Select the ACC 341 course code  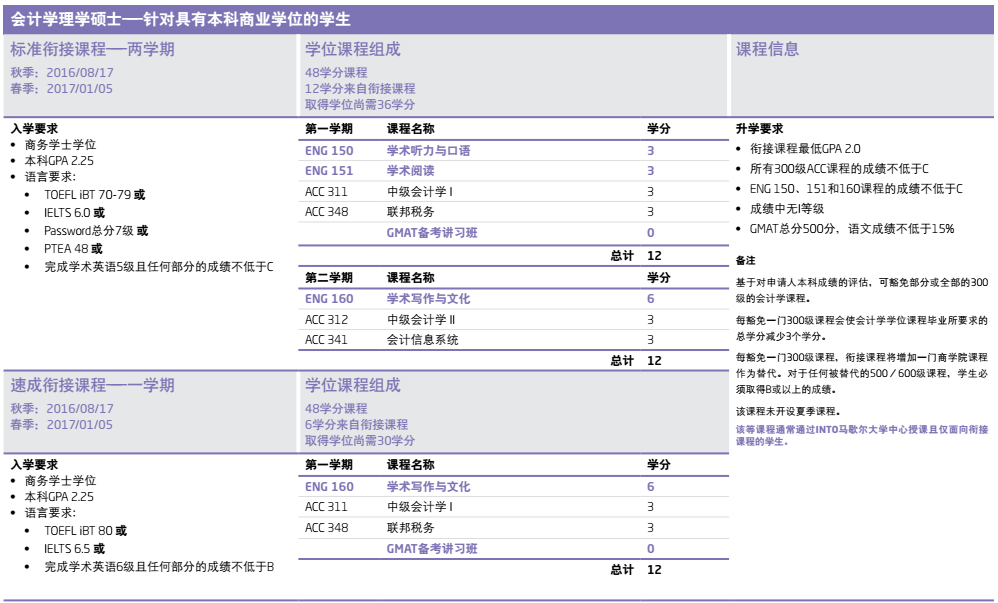[327, 340]
